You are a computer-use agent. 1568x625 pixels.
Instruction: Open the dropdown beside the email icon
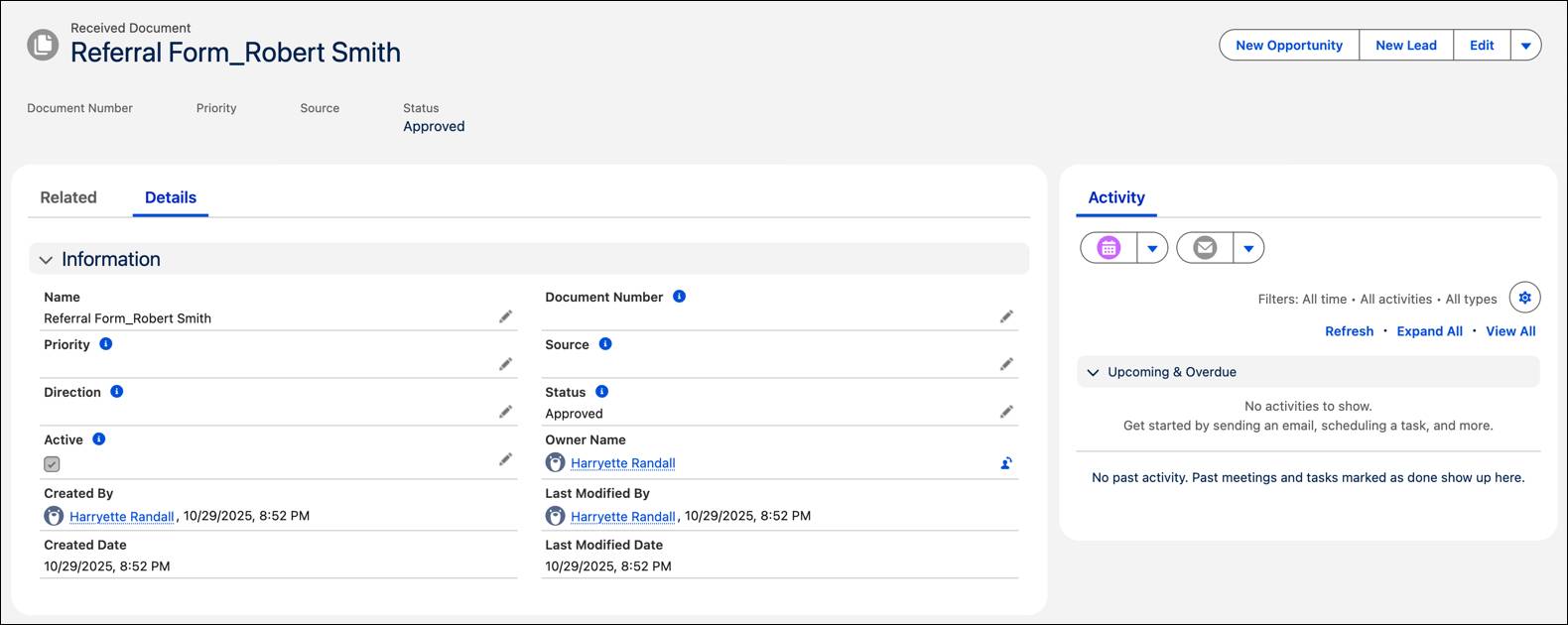(1248, 248)
